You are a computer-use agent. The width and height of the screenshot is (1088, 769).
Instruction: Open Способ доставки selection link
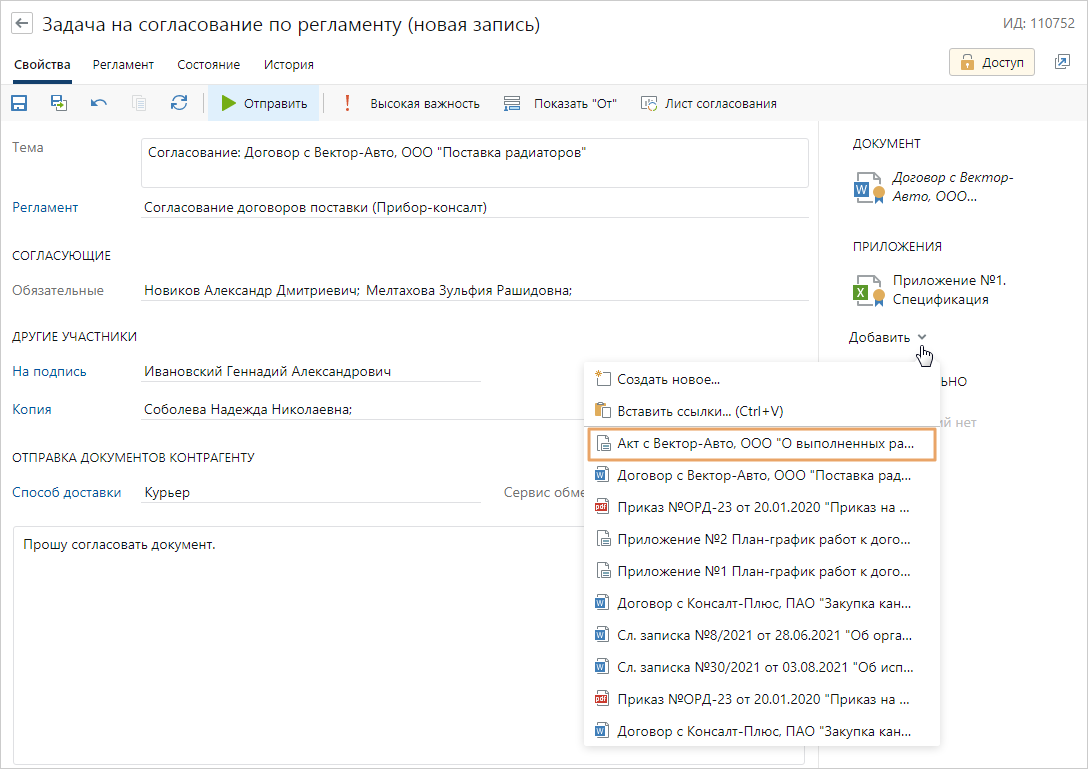pos(66,492)
